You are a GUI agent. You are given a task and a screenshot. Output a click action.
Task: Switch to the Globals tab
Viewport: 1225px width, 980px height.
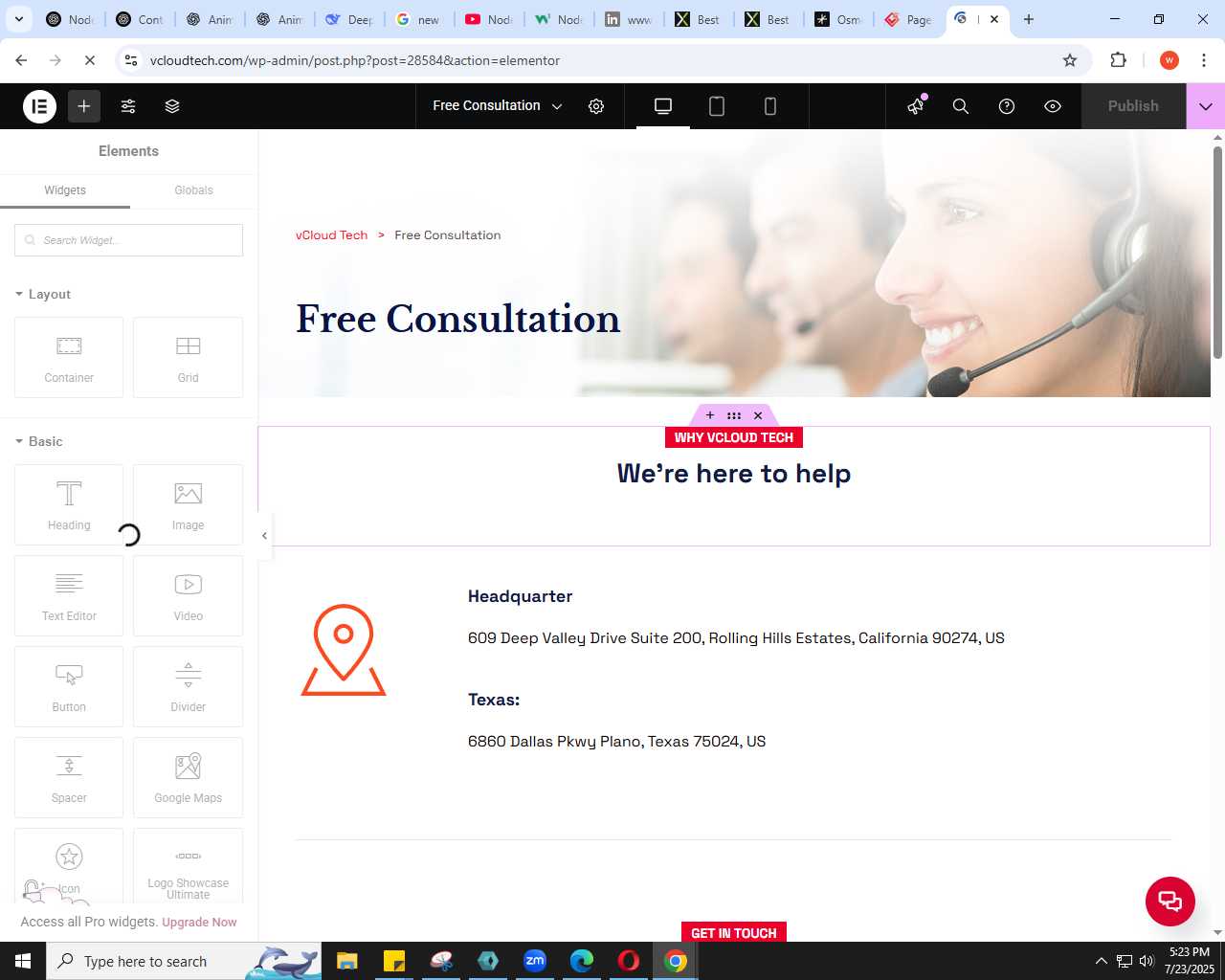tap(193, 190)
